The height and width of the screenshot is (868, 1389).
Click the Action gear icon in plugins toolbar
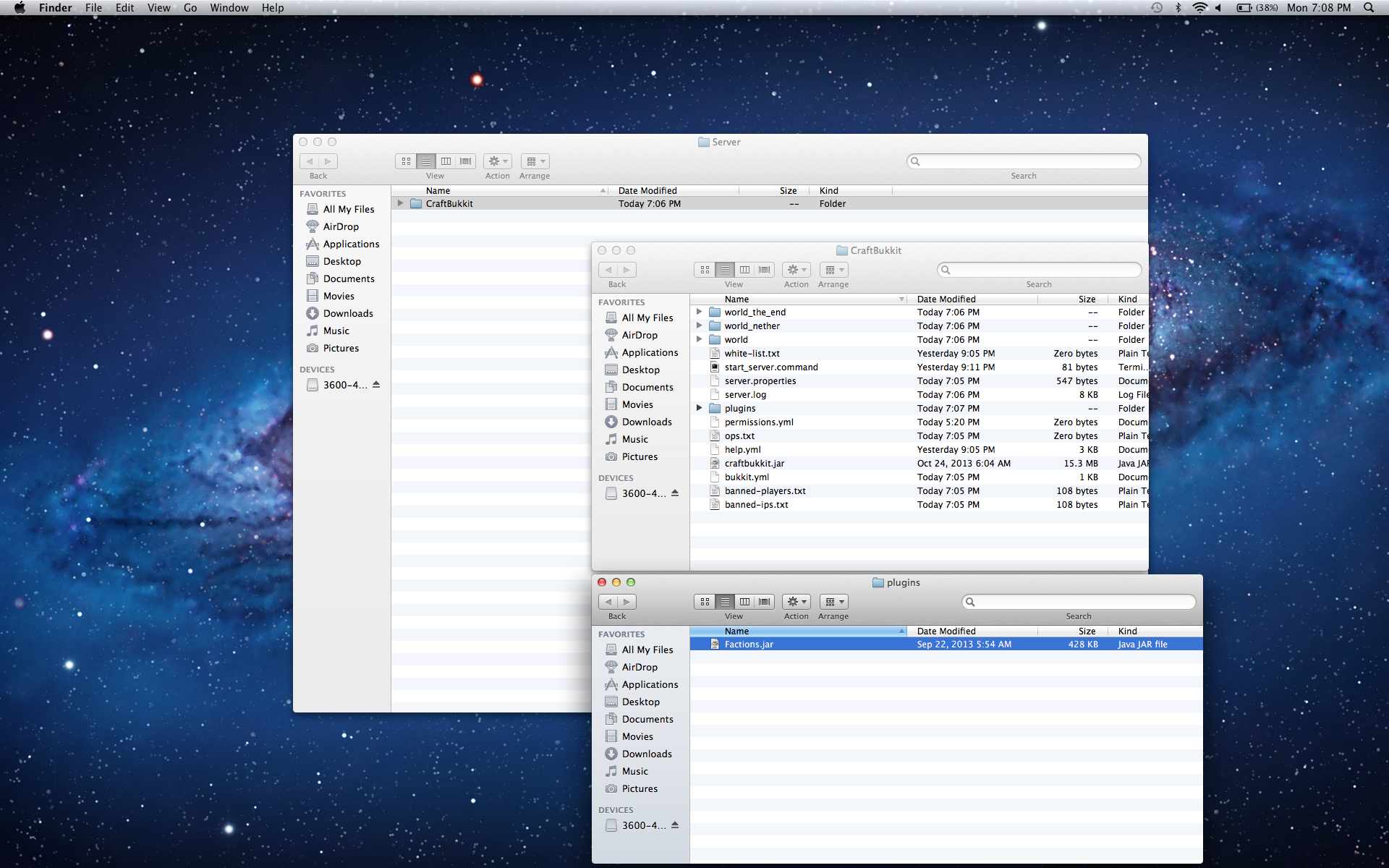795,601
